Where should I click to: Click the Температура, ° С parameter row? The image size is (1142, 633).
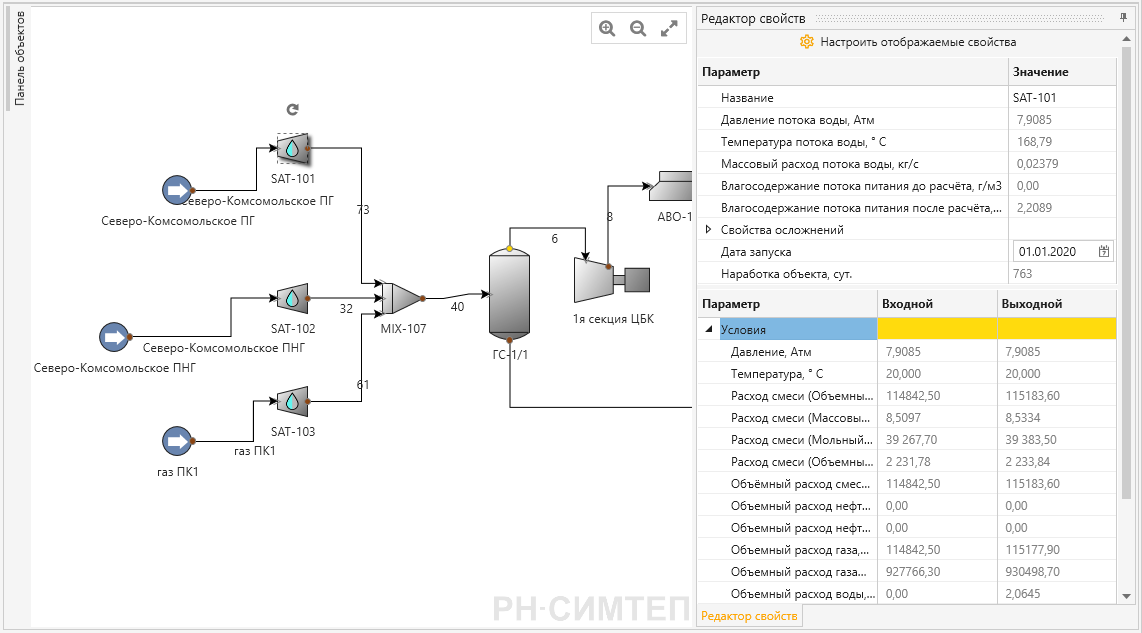(907, 374)
